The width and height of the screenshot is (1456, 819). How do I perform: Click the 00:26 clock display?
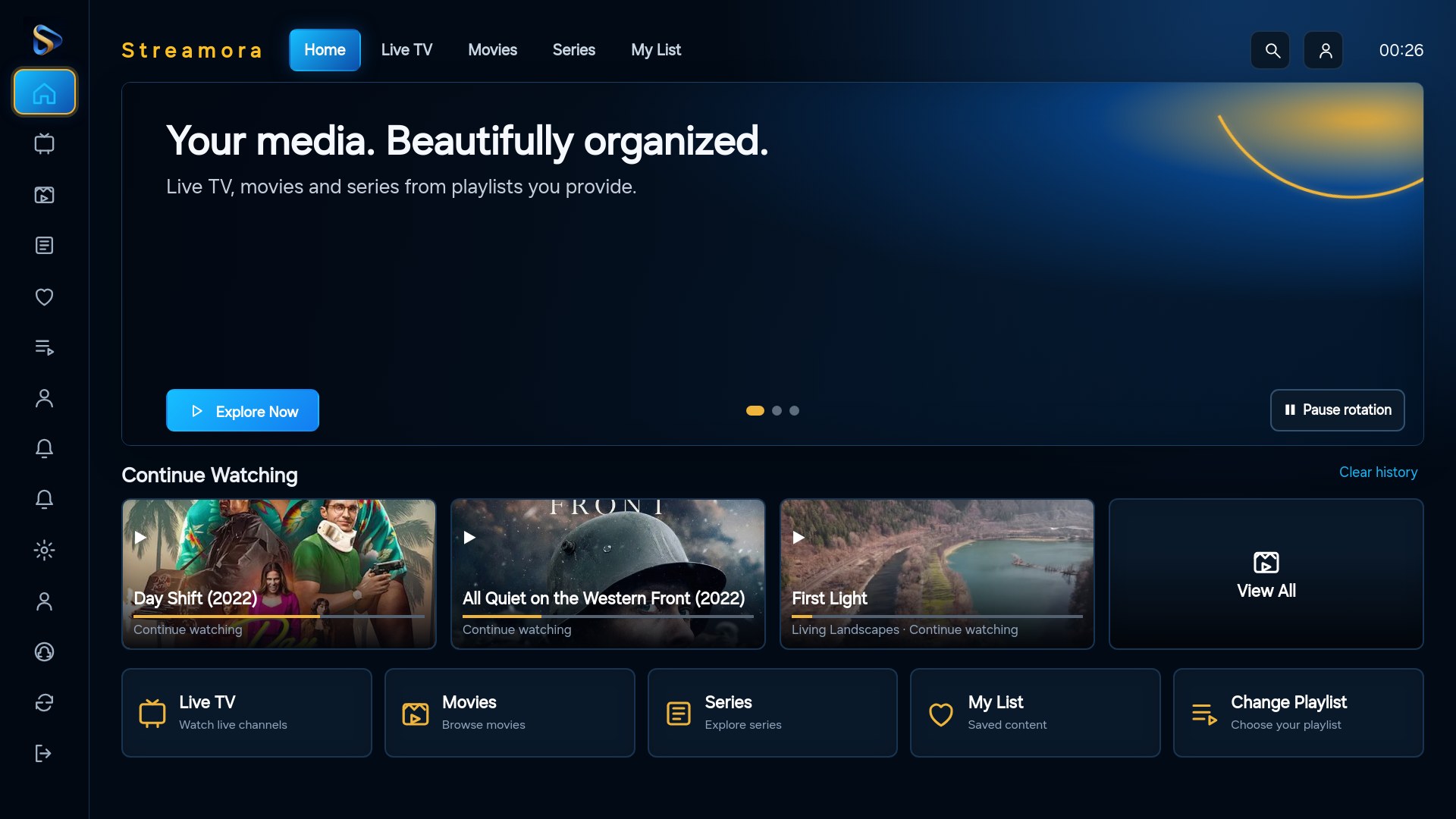1401,50
